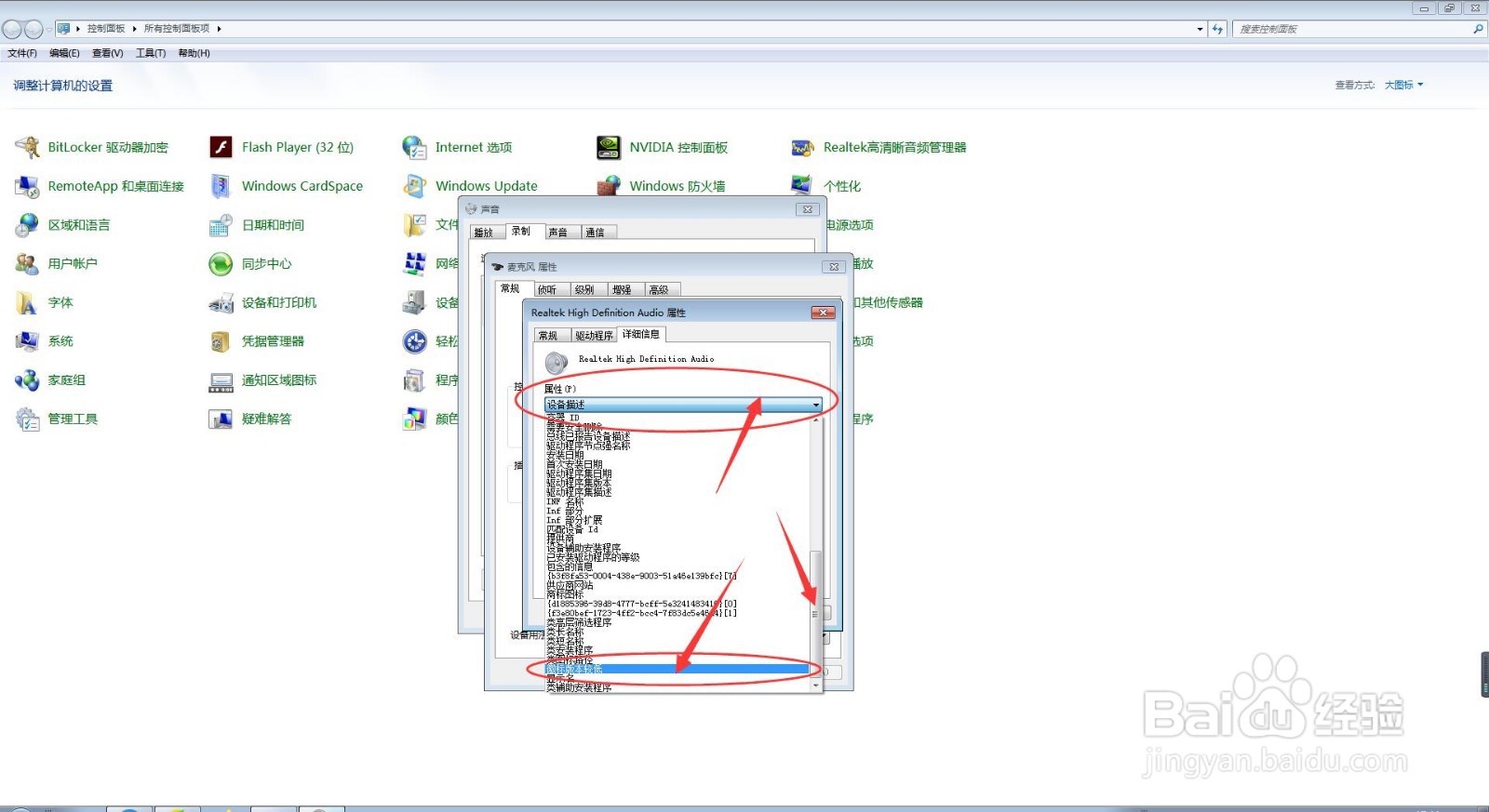This screenshot has width=1489, height=812.
Task: Expand 控制面板 breadcrumb arrow
Action: coord(134,29)
